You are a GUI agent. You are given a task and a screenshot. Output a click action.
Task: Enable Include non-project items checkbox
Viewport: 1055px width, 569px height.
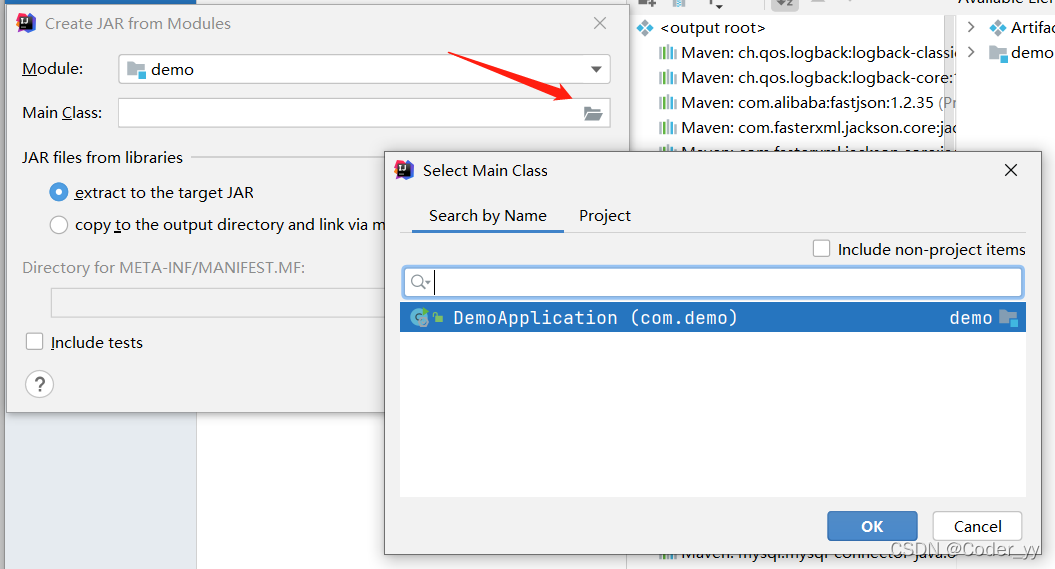click(822, 249)
